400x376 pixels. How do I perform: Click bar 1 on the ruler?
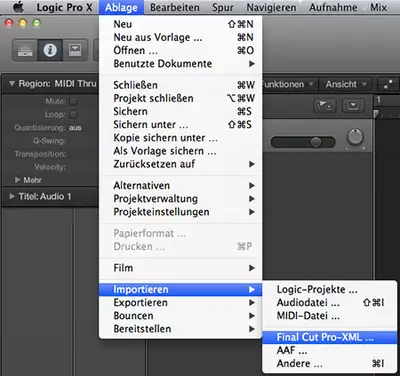point(379,100)
